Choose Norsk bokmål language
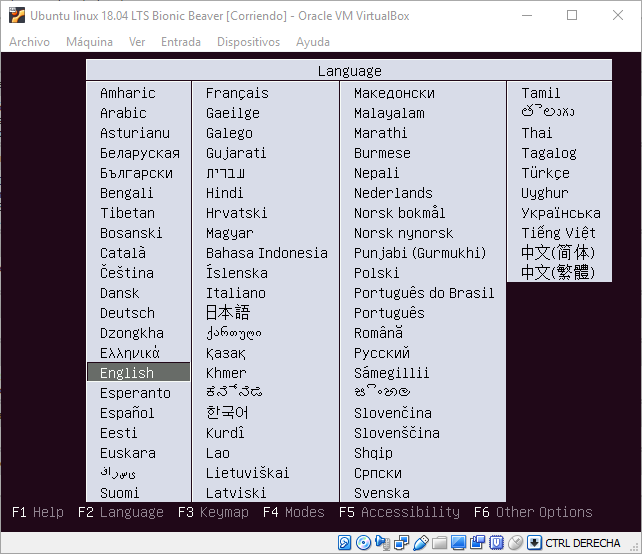Image resolution: width=642 pixels, height=554 pixels. [x=399, y=213]
